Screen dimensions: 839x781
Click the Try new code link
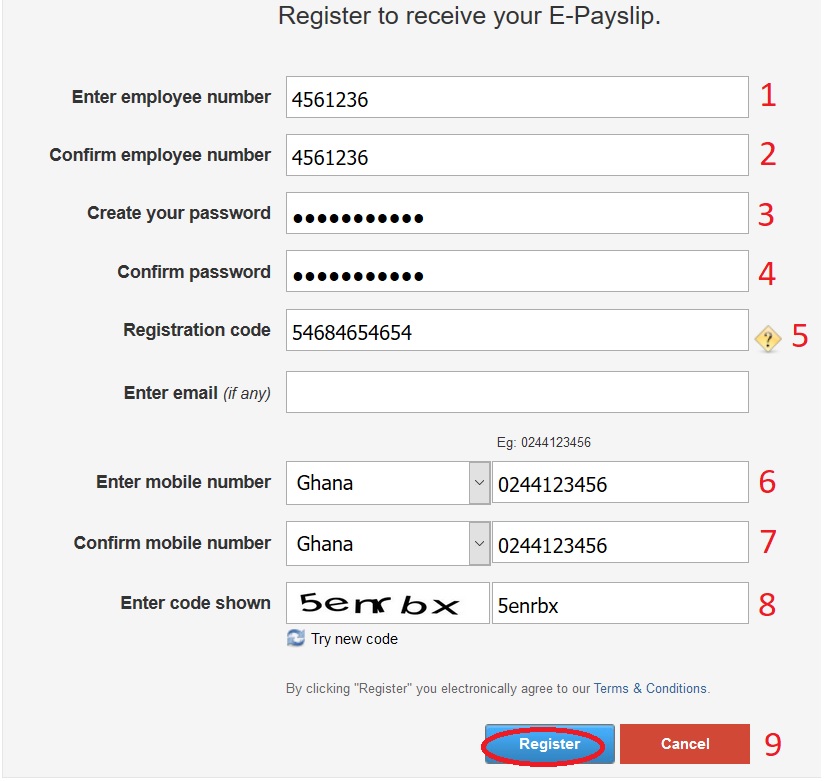[x=354, y=639]
